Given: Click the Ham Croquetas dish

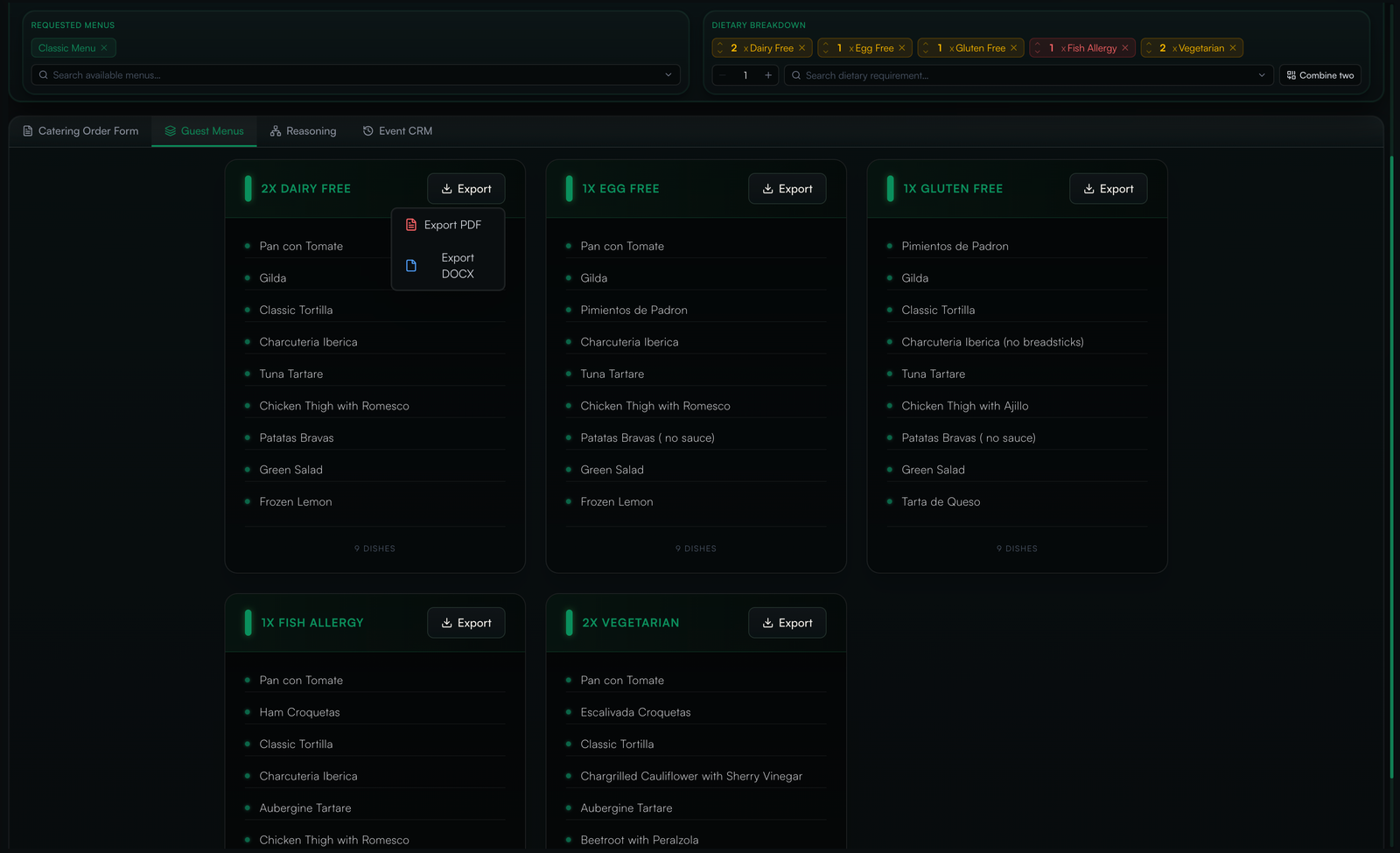Looking at the screenshot, I should 300,713.
